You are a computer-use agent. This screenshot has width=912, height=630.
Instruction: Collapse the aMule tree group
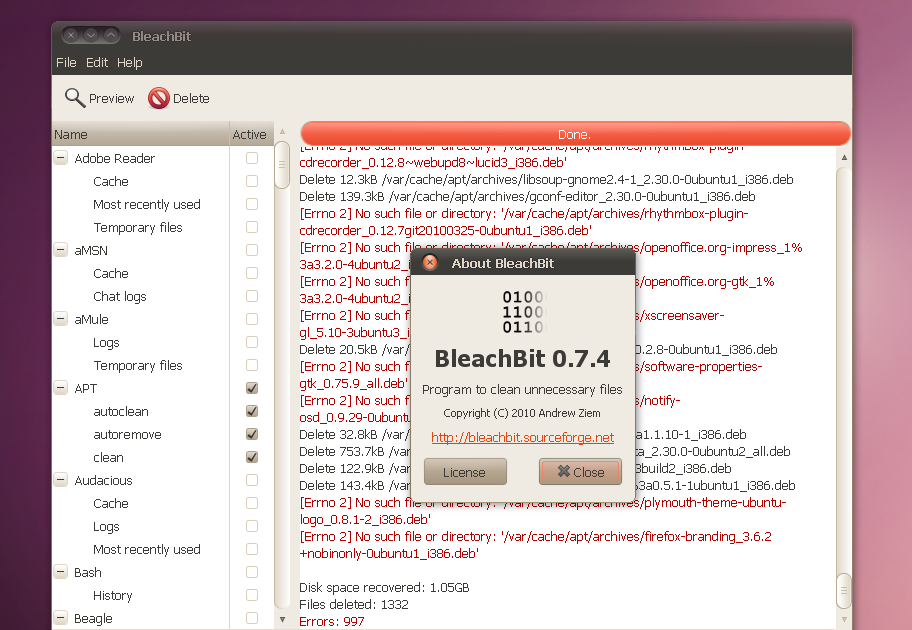(61, 319)
